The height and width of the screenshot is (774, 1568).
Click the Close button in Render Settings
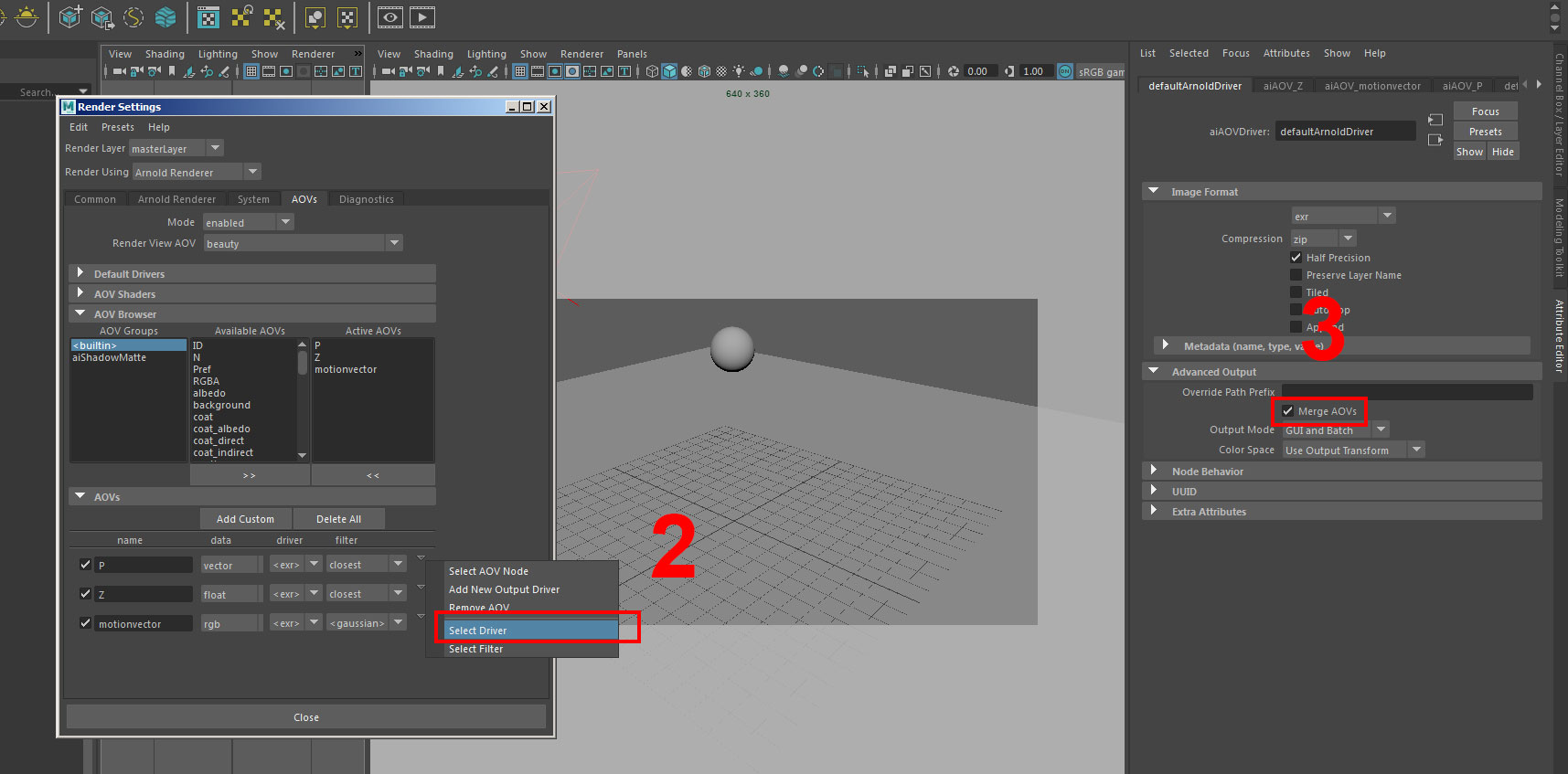[x=306, y=717]
